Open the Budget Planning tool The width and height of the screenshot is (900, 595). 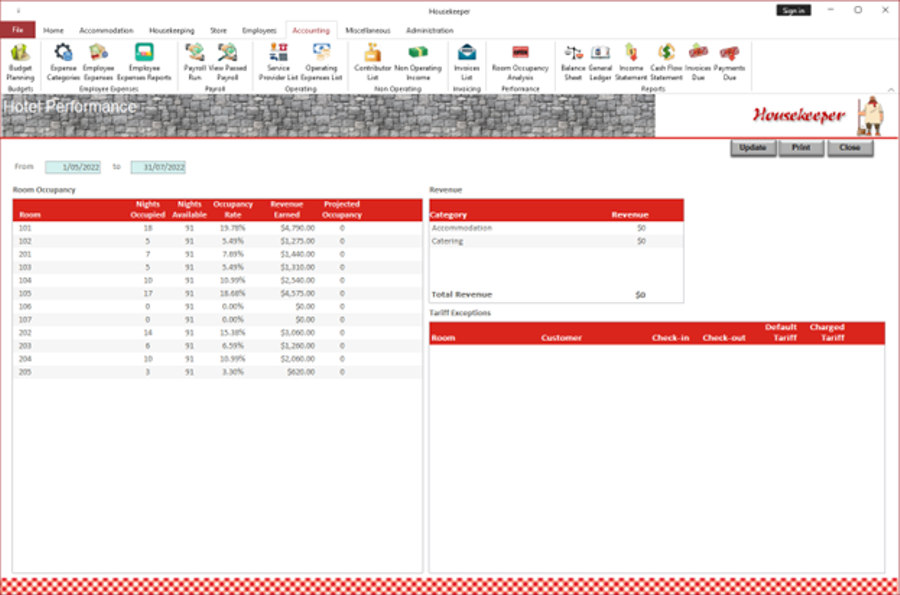pos(20,62)
